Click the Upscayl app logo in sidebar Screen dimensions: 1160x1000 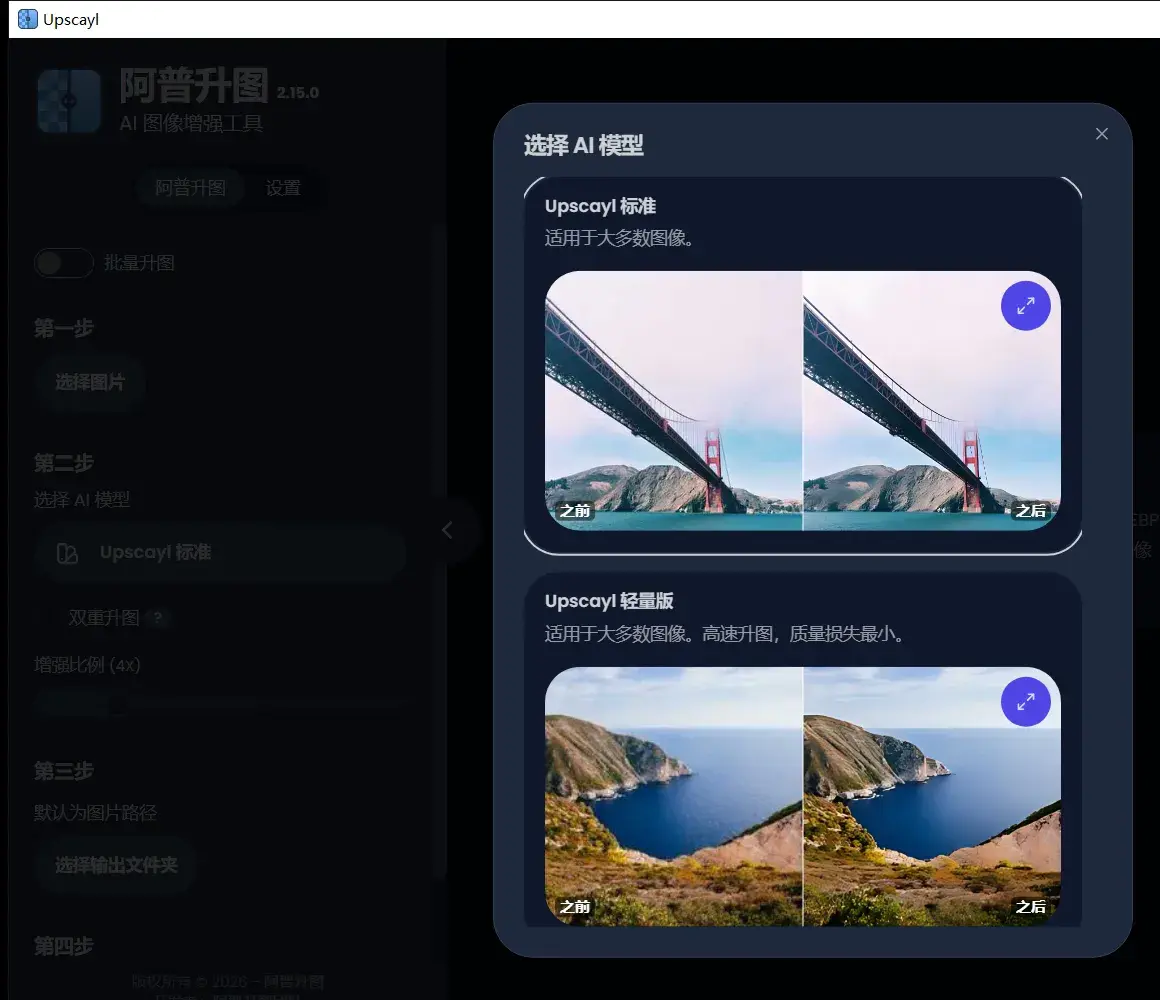[x=69, y=101]
